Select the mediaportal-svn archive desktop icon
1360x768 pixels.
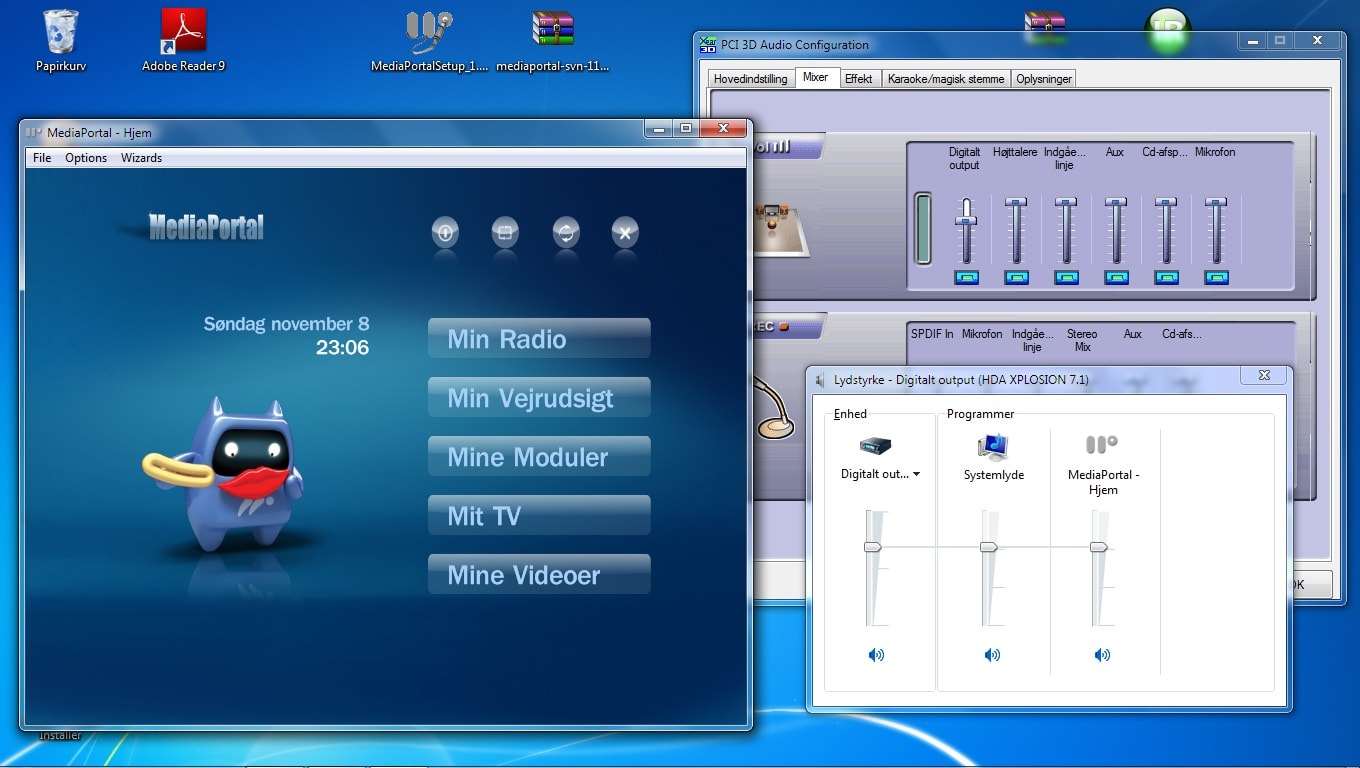point(553,40)
